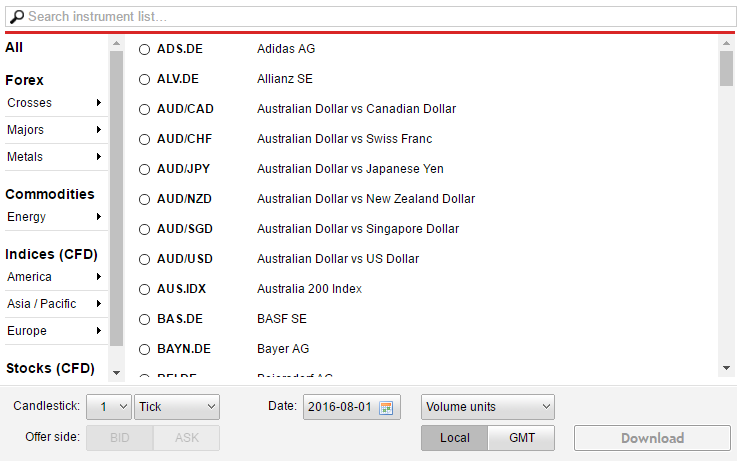Select the Metals forex subcategory
This screenshot has width=737, height=461.
pyautogui.click(x=25, y=156)
